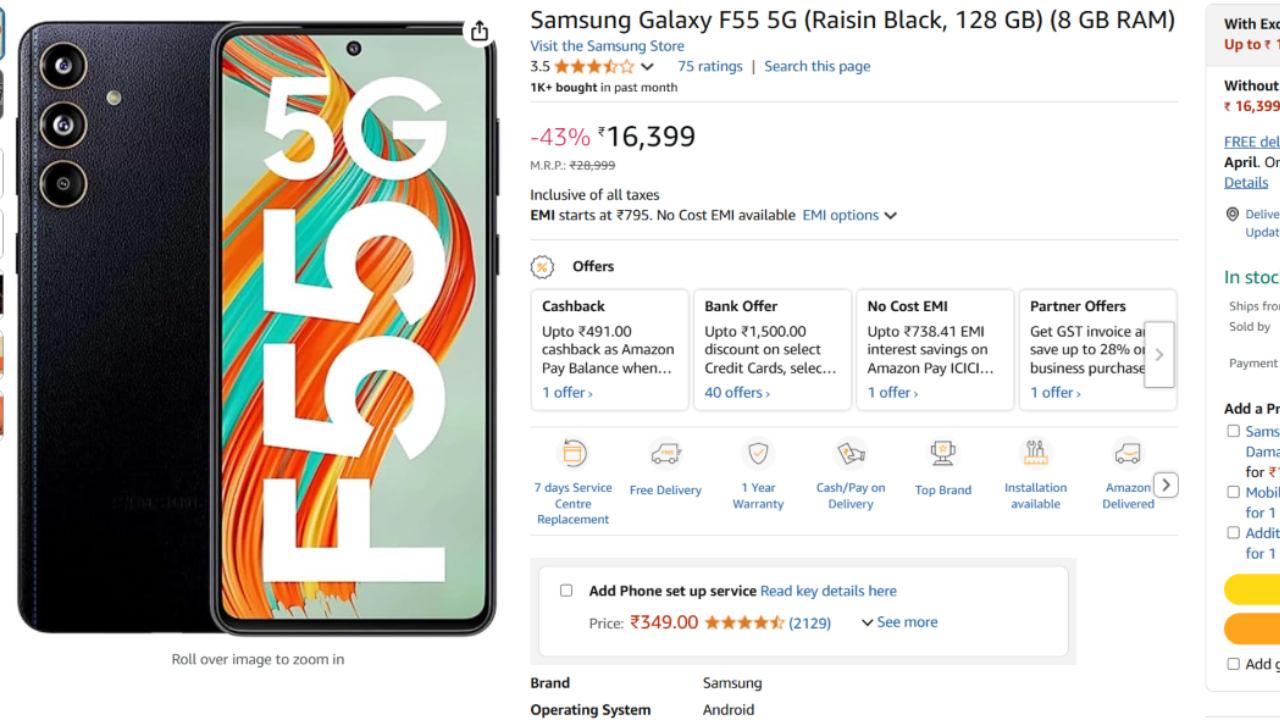The width and height of the screenshot is (1280, 720).
Task: Check the first Add a Protection Plan checkbox
Action: tap(1234, 431)
